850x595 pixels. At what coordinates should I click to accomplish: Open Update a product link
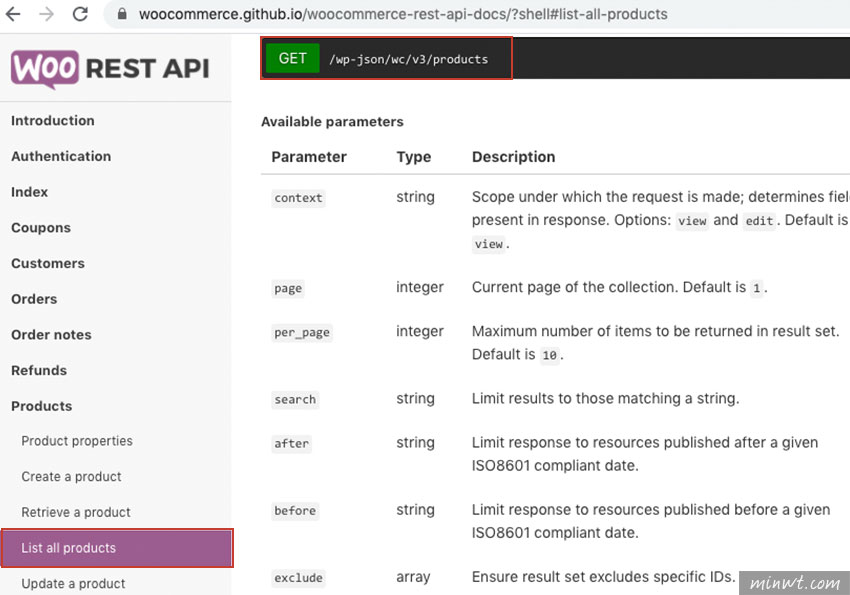pyautogui.click(x=73, y=584)
